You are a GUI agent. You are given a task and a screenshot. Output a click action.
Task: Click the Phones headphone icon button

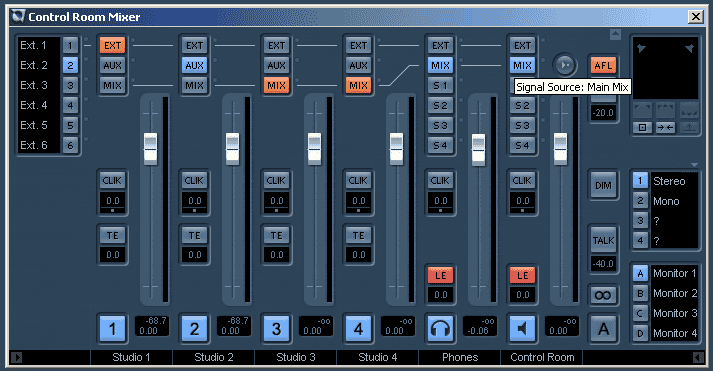point(440,328)
